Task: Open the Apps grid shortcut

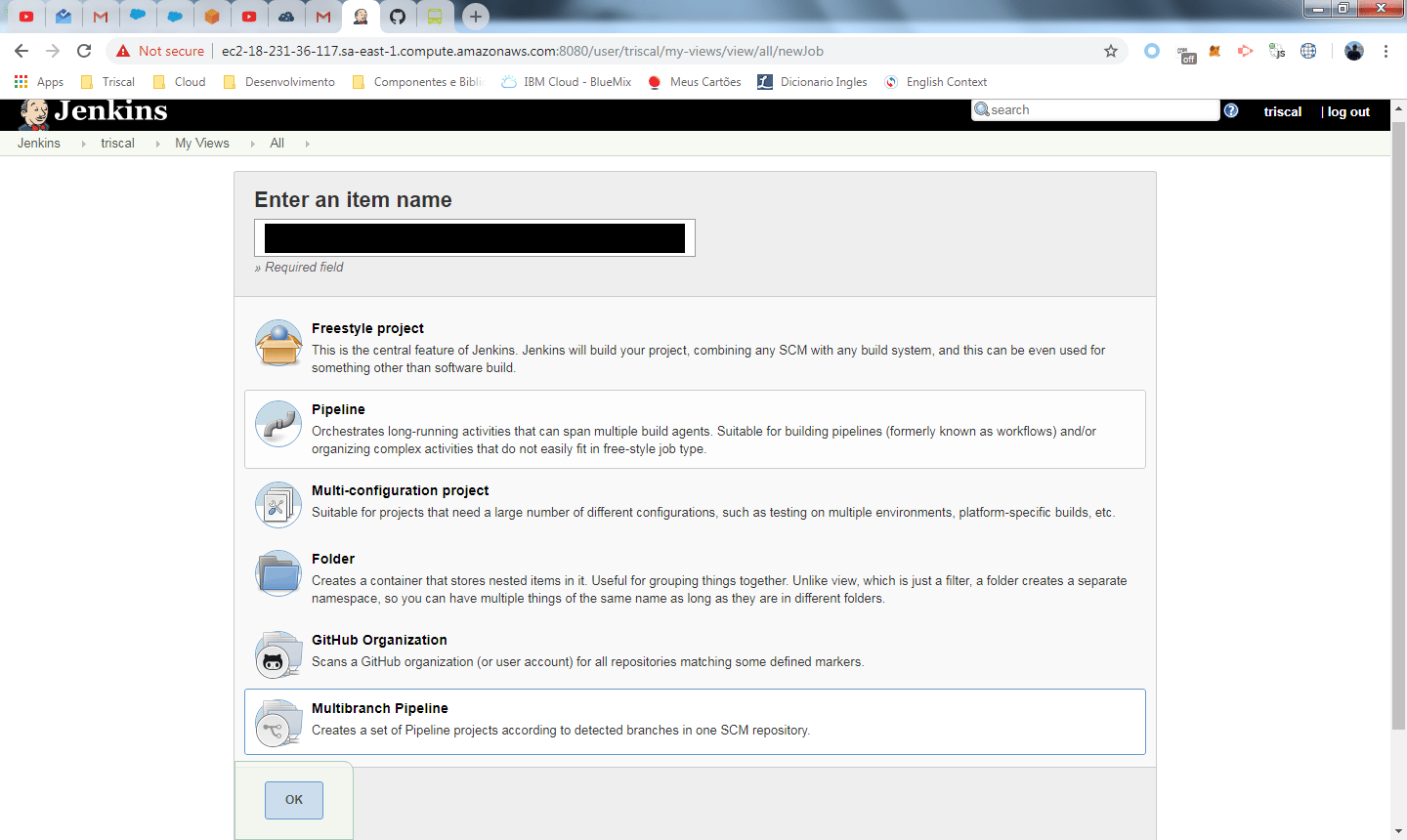Action: click(39, 82)
